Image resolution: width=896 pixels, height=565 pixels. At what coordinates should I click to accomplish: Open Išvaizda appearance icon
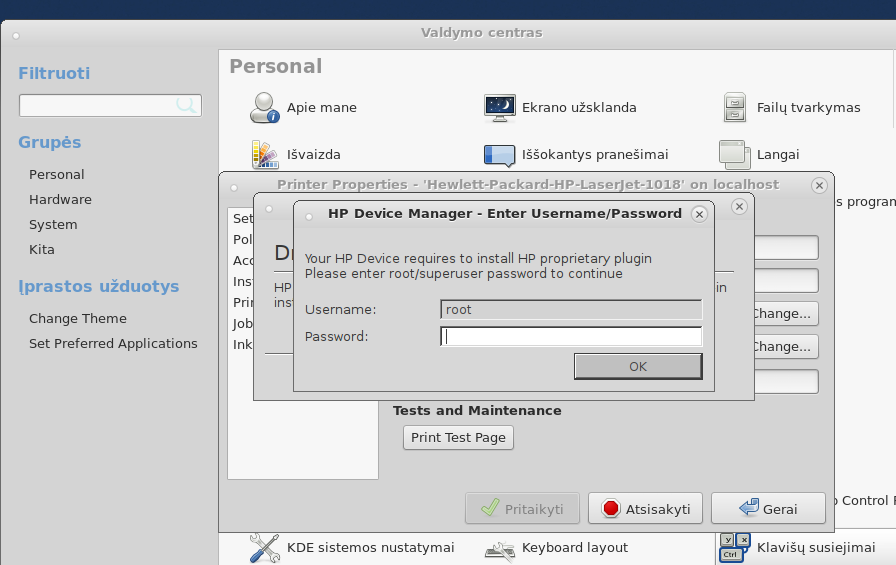coord(265,154)
